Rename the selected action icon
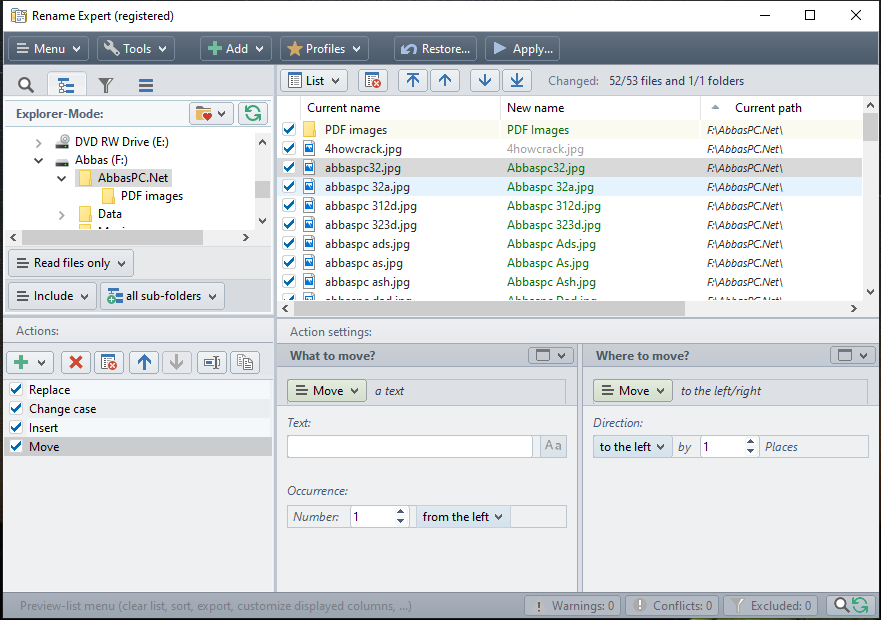Viewport: 881px width, 620px height. point(212,363)
